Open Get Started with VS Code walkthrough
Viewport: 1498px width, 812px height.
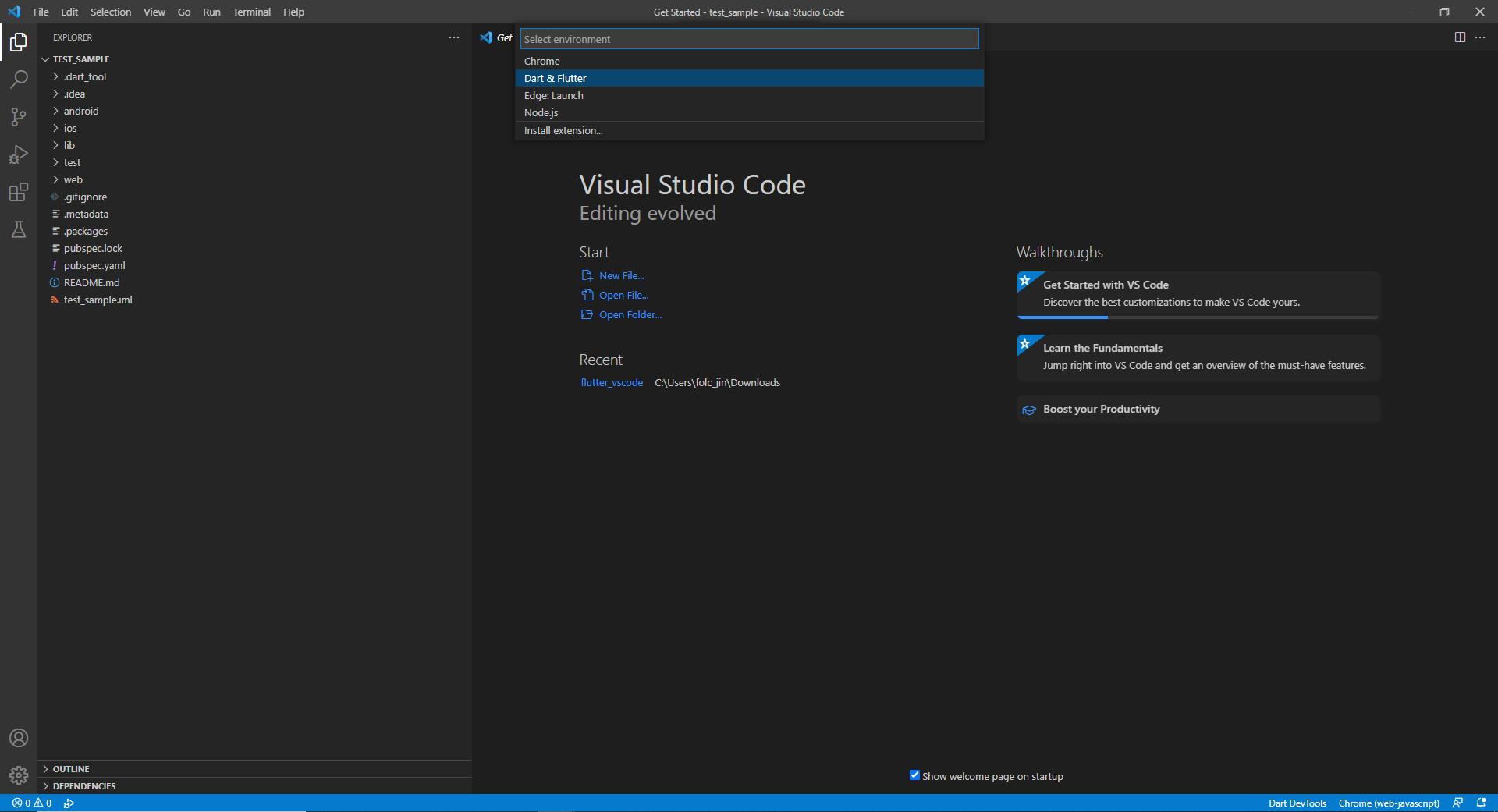click(x=1198, y=295)
